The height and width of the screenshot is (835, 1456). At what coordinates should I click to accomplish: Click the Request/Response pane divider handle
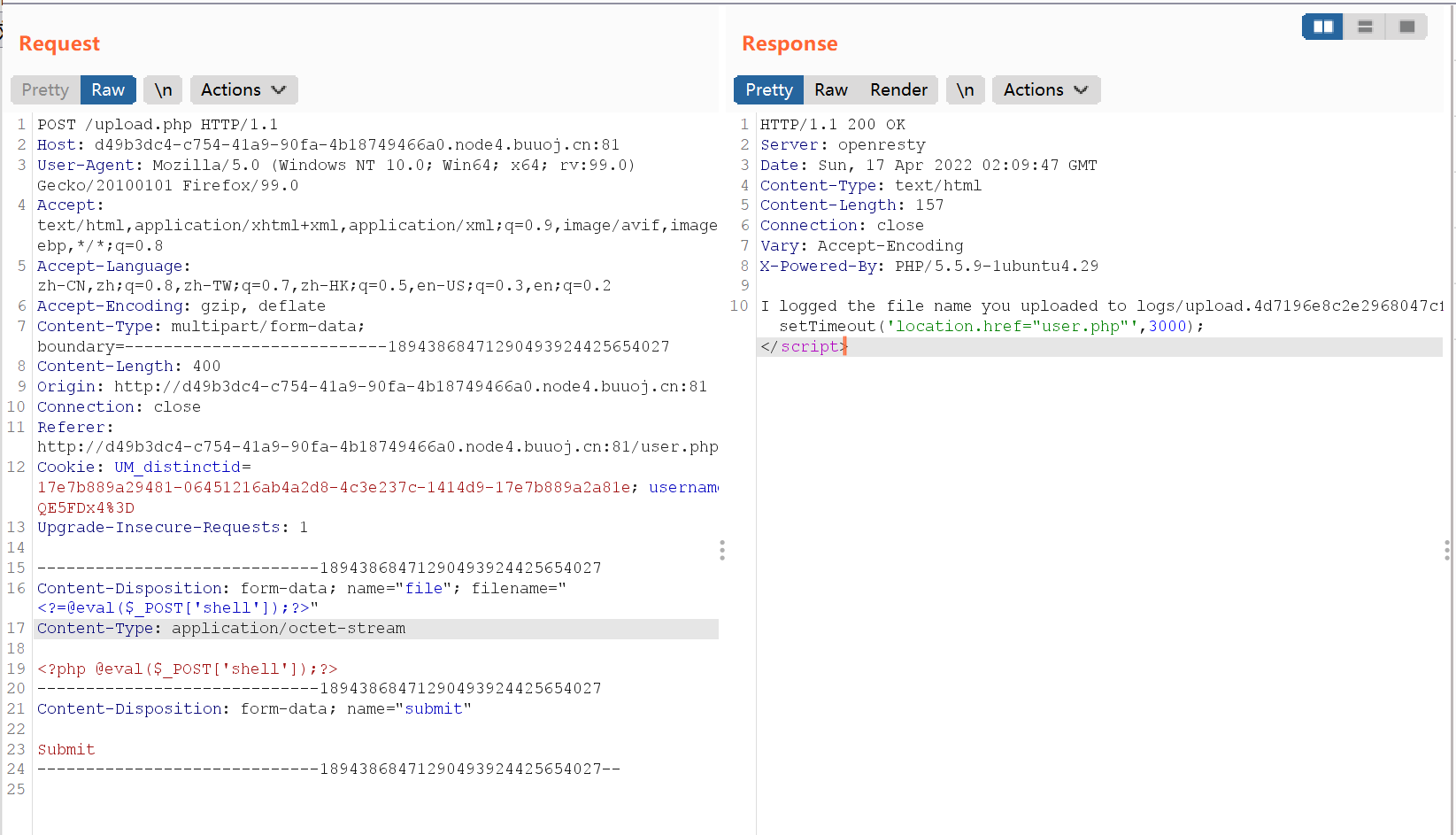(722, 551)
